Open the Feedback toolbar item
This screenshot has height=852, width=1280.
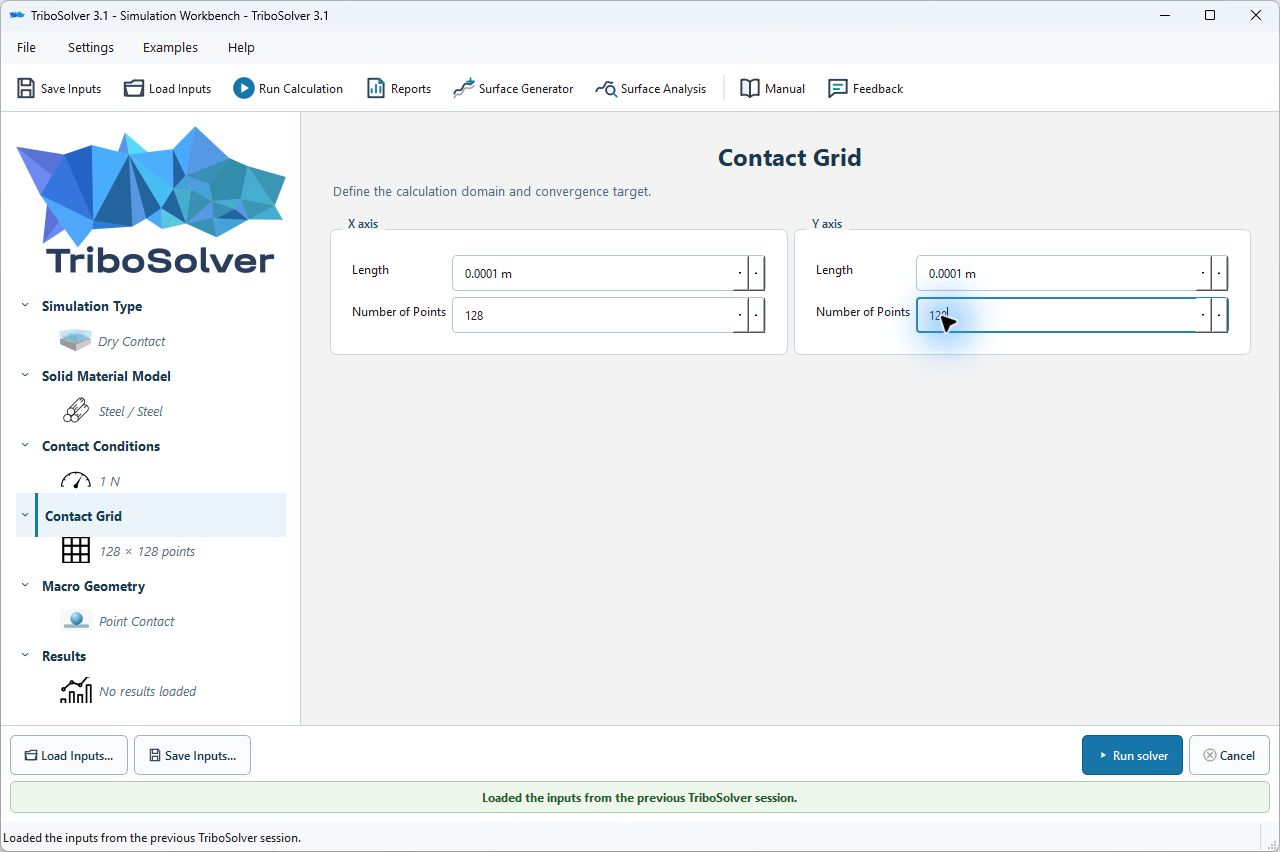(865, 89)
